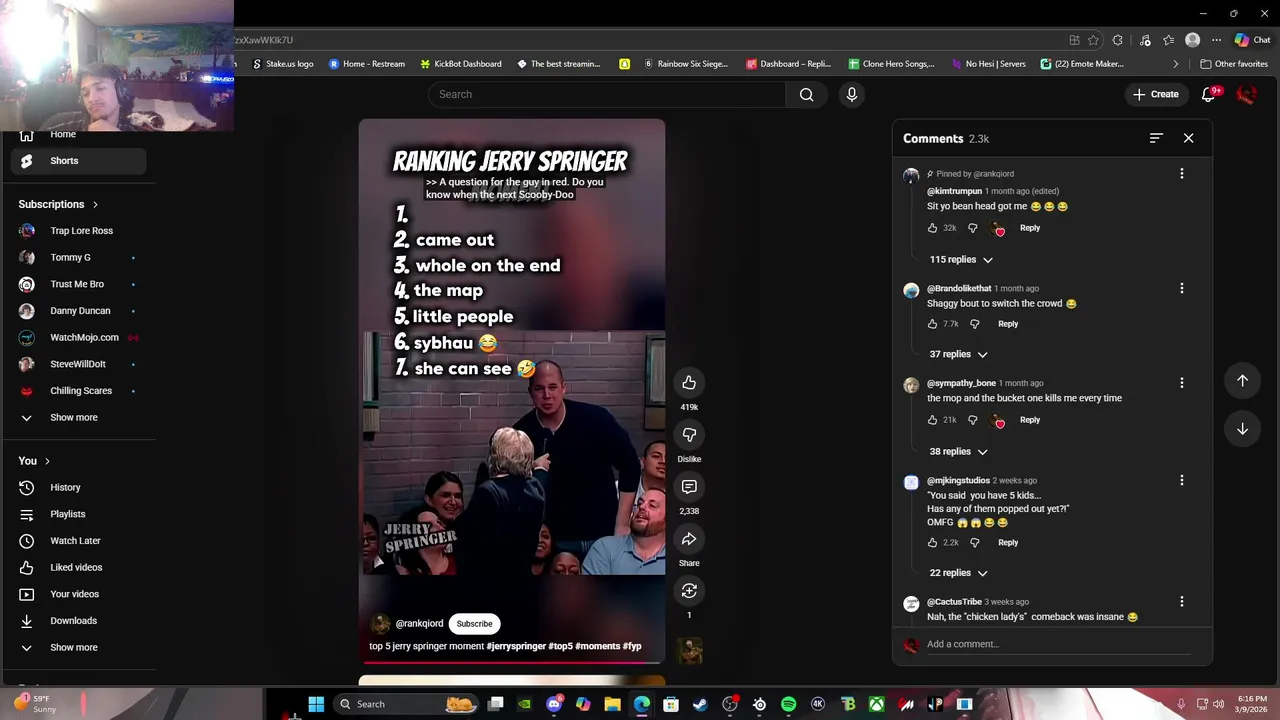Image resolution: width=1280 pixels, height=720 pixels.
Task: Dislike @kimtrumpun's comment
Action: click(x=972, y=228)
